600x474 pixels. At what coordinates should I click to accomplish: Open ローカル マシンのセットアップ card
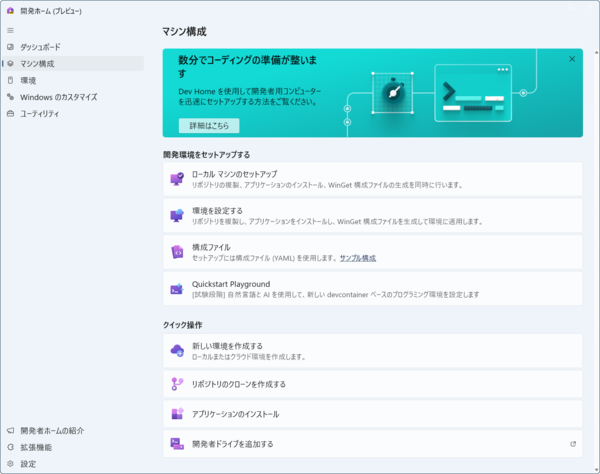pyautogui.click(x=372, y=179)
